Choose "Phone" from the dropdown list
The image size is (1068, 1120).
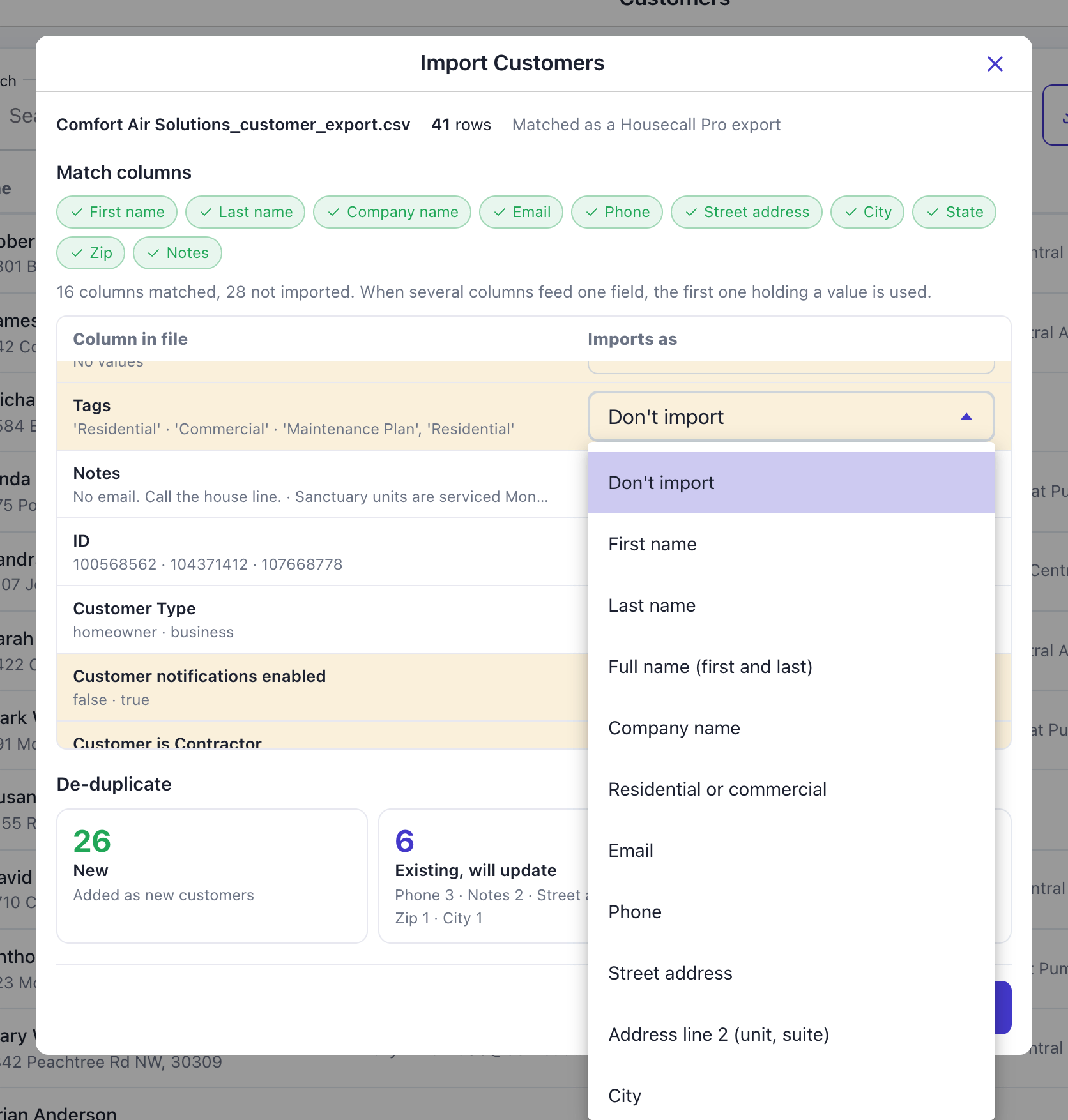[x=791, y=912]
